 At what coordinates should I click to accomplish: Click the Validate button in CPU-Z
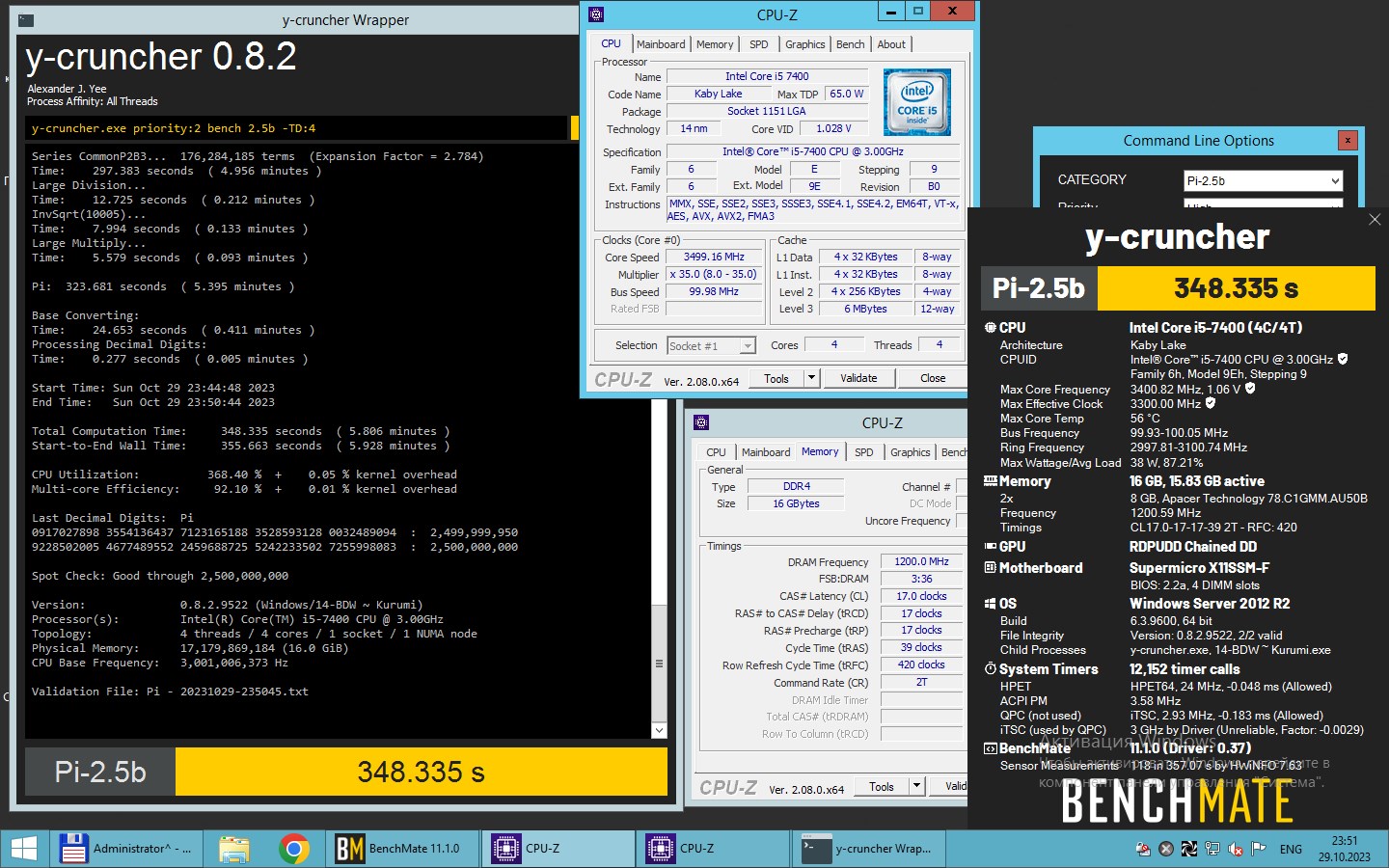858,378
